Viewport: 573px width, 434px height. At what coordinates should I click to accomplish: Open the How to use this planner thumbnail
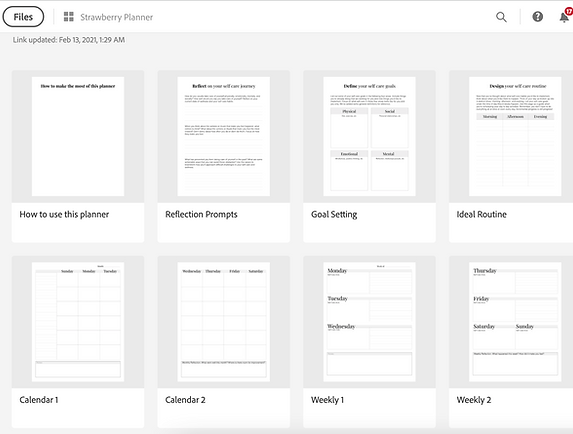[x=78, y=136]
